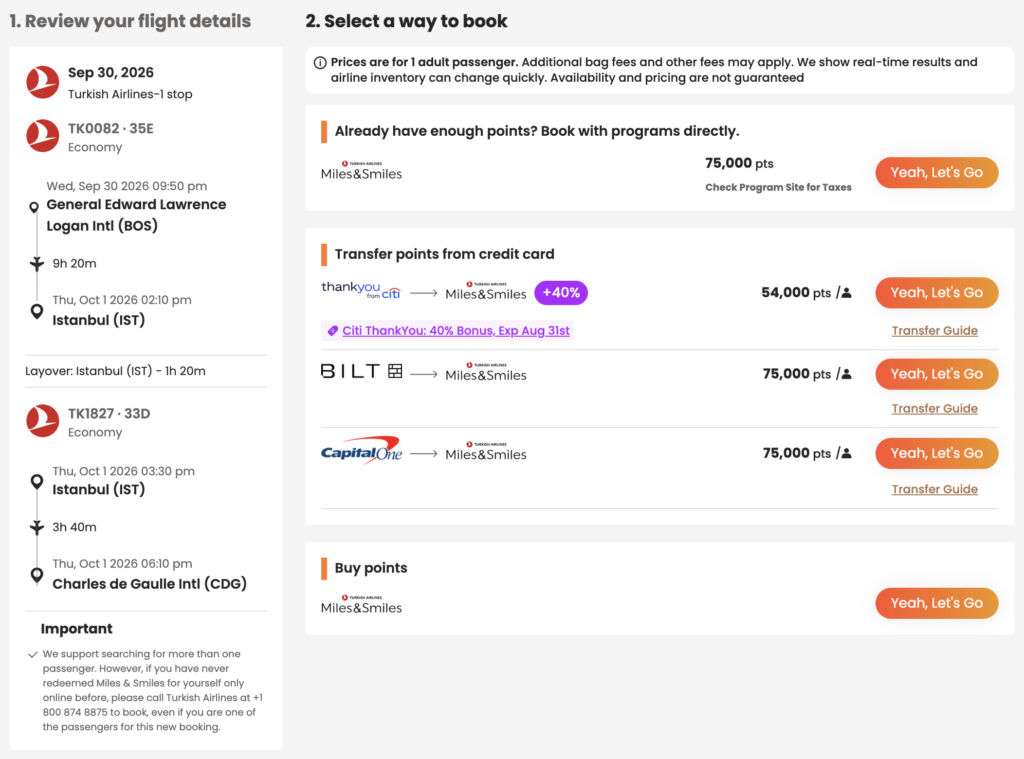Book directly with Miles&Smiles for 75,000 pts
The width and height of the screenshot is (1024, 759).
(936, 173)
